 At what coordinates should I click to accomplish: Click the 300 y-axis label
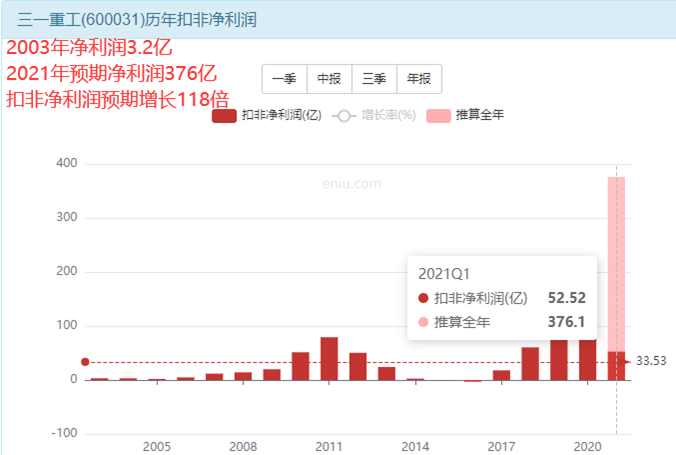point(67,217)
